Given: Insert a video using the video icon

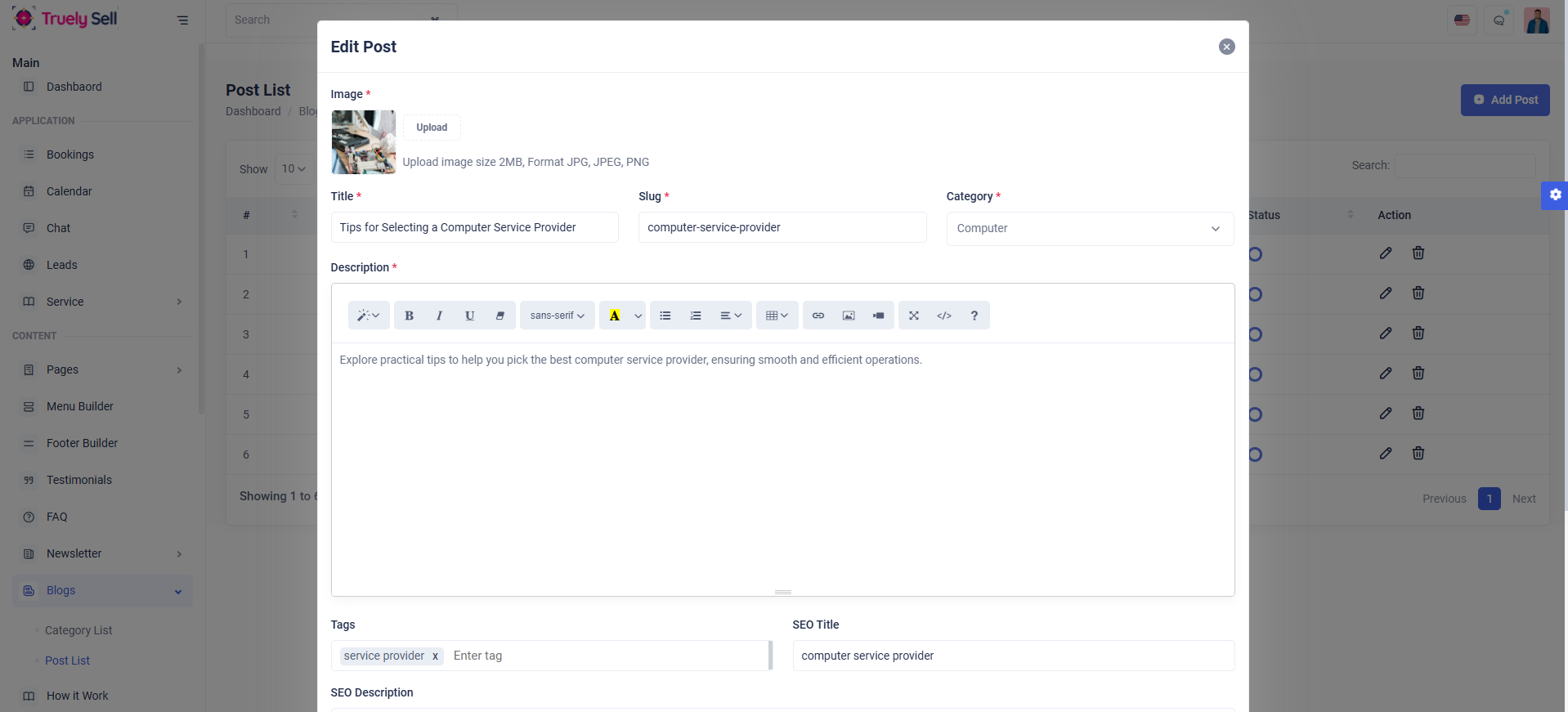Looking at the screenshot, I should [878, 316].
